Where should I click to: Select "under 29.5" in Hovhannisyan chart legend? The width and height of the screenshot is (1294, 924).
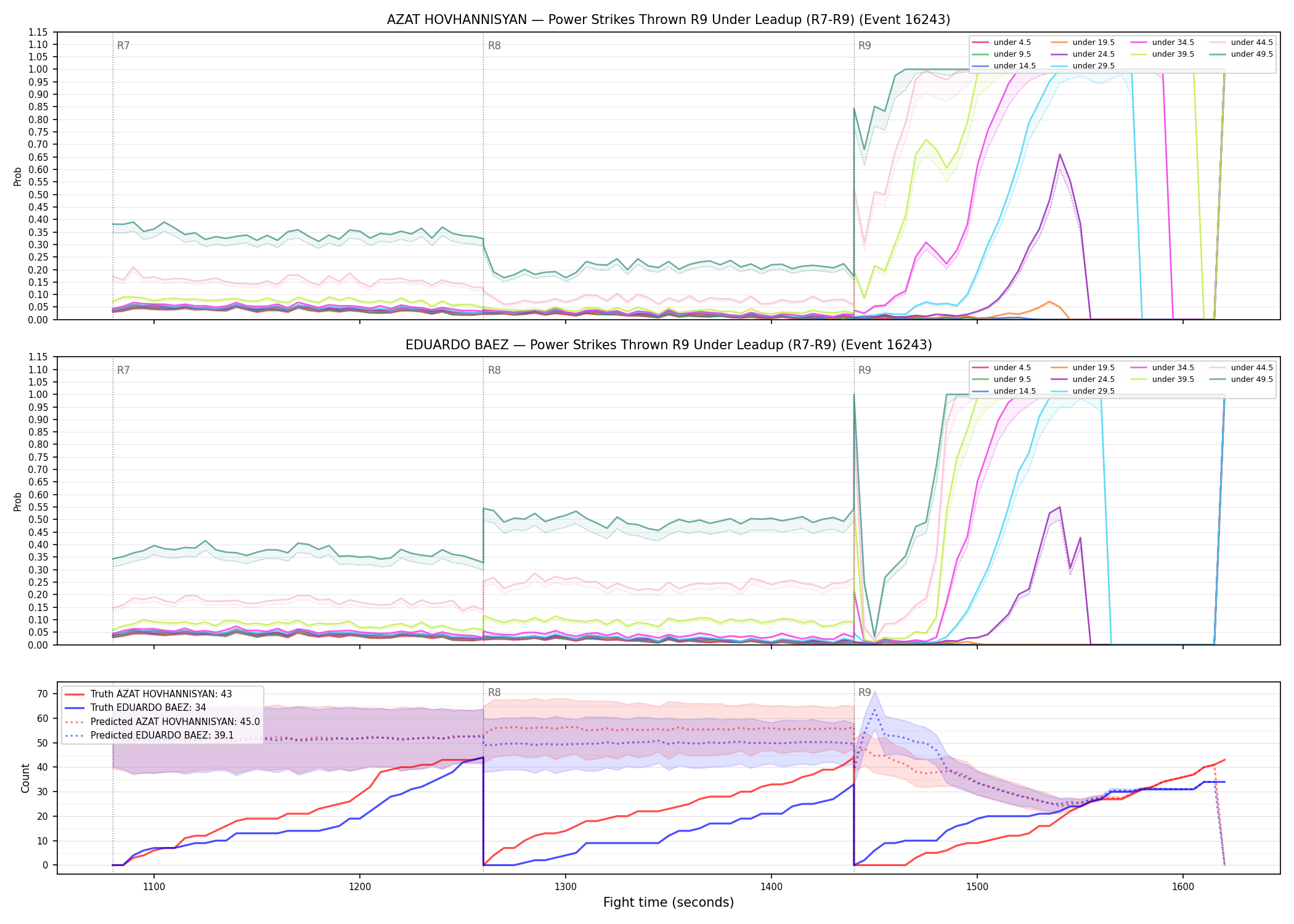[1083, 66]
